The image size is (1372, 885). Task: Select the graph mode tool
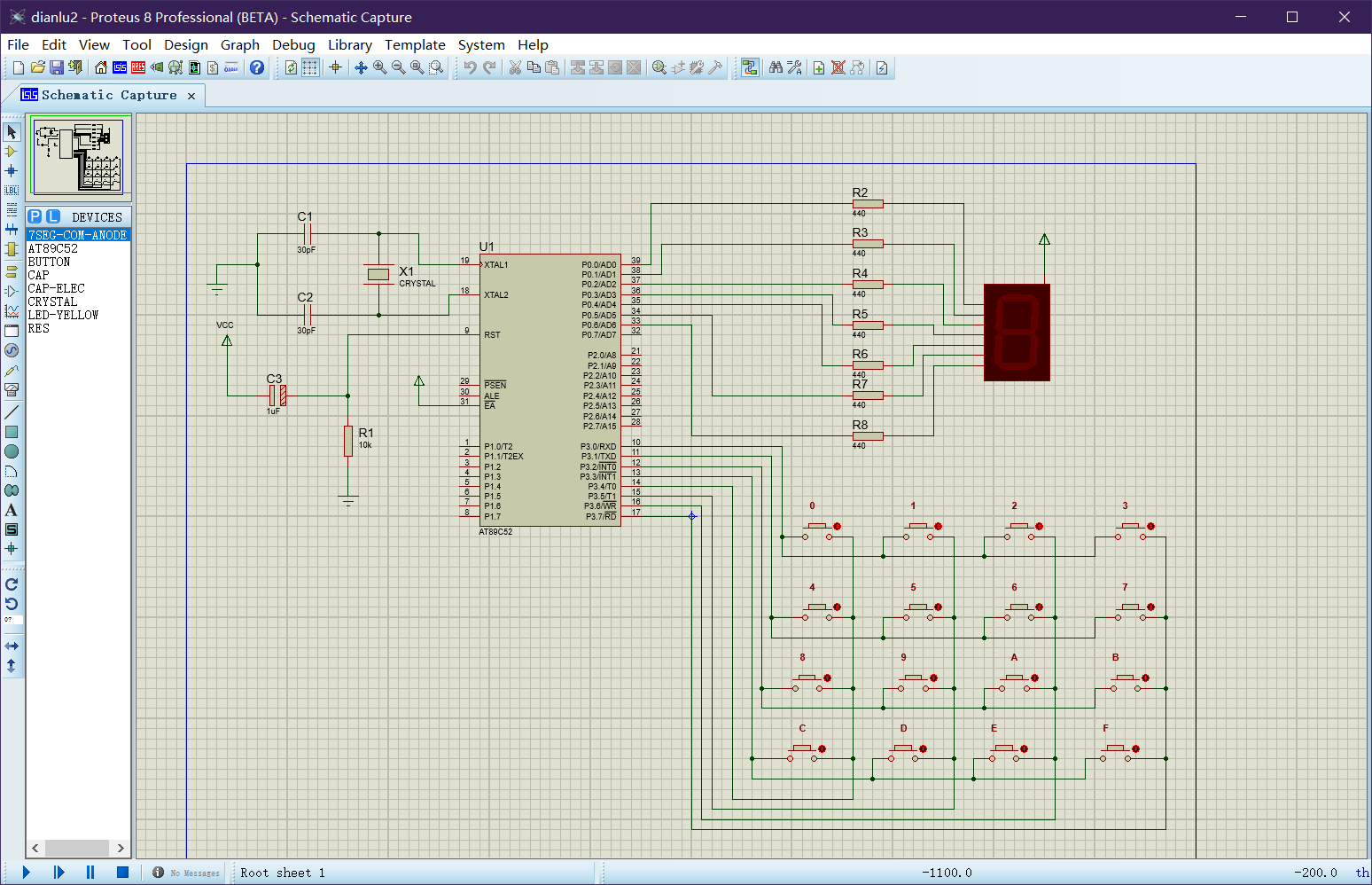[12, 310]
